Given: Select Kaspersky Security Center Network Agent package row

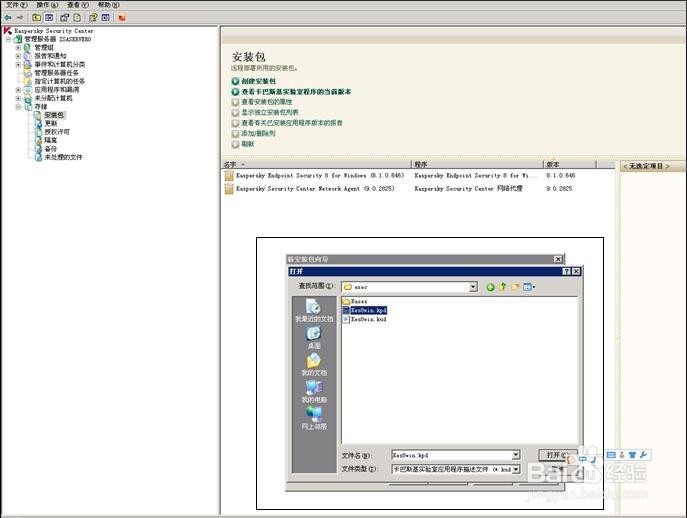Looking at the screenshot, I should pyautogui.click(x=418, y=188).
